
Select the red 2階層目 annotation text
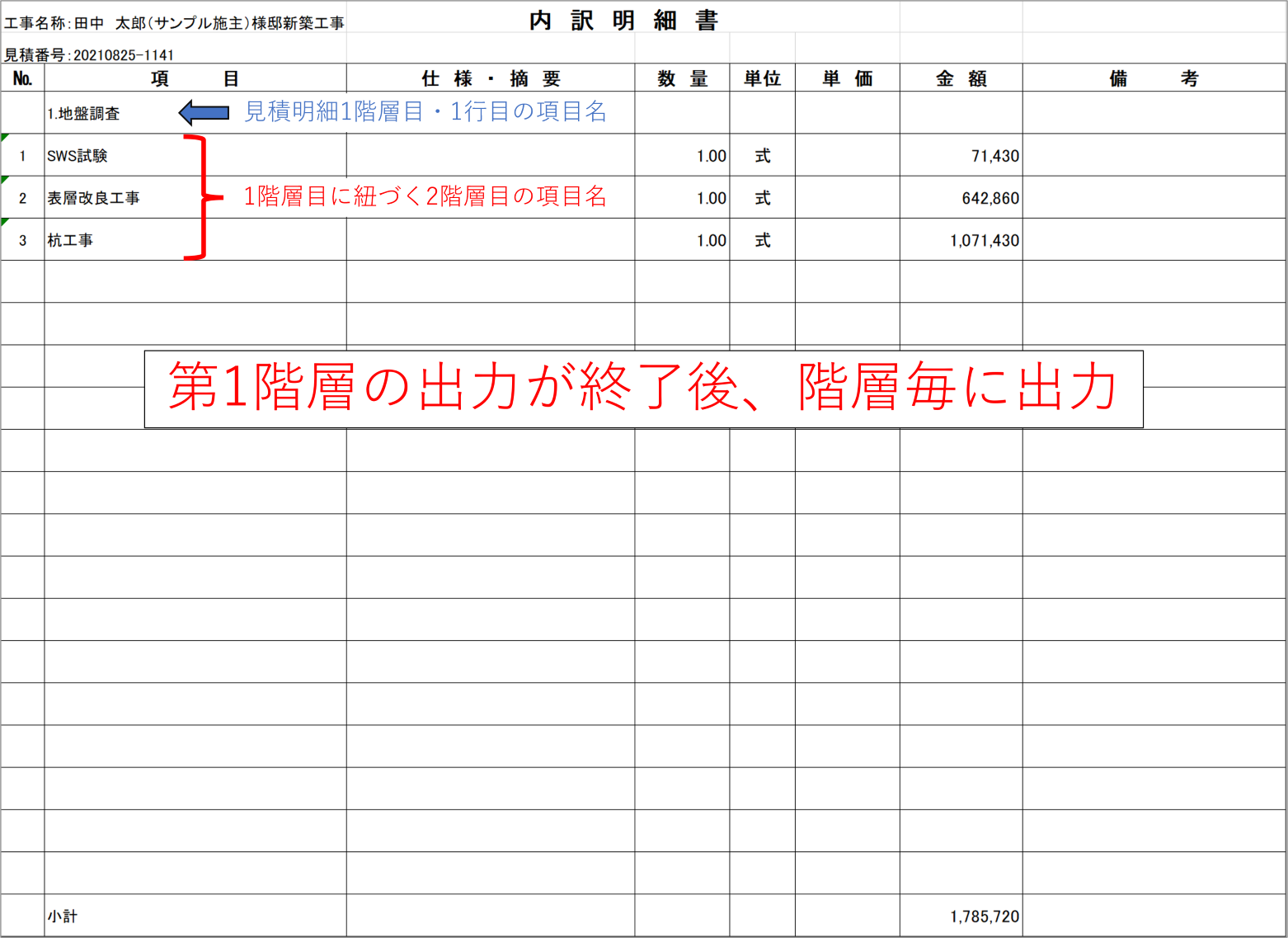pyautogui.click(x=425, y=196)
